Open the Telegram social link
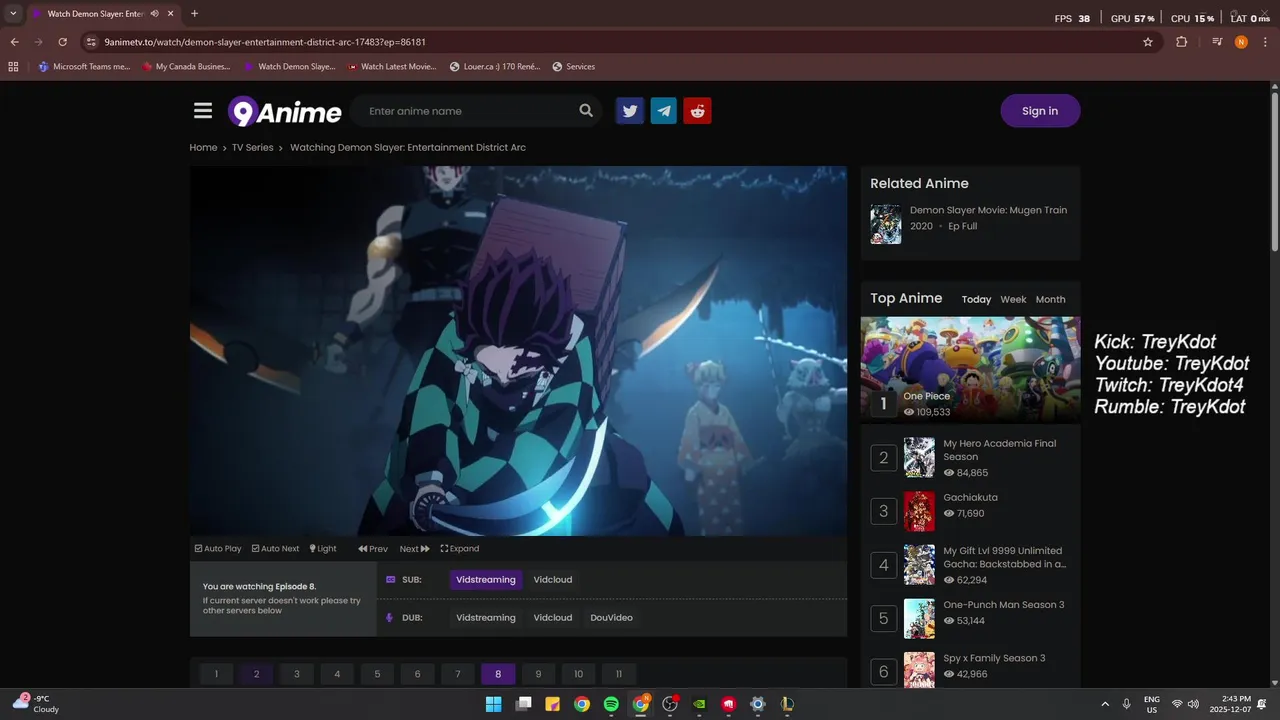 [x=664, y=111]
